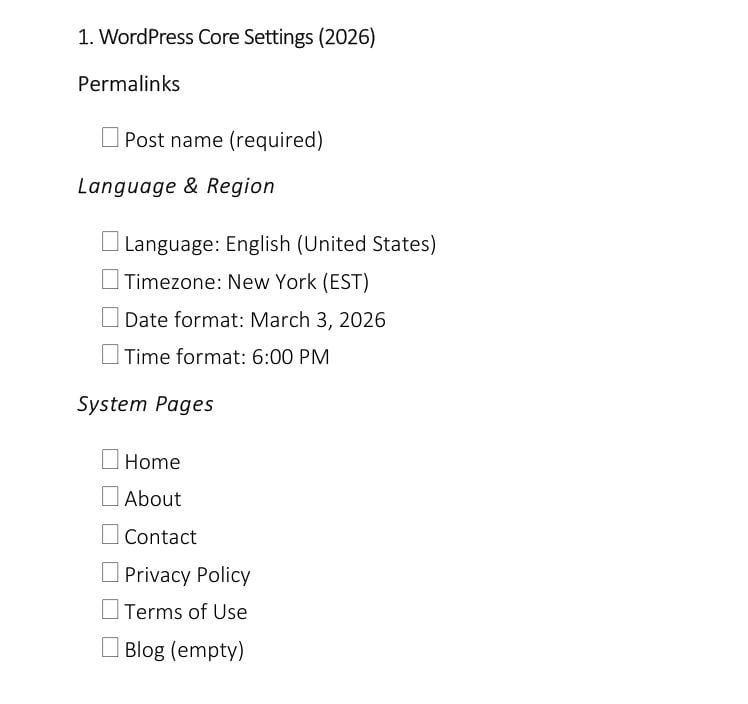This screenshot has width=748, height=704.
Task: Check the Post name (required) checkbox
Action: pos(110,137)
